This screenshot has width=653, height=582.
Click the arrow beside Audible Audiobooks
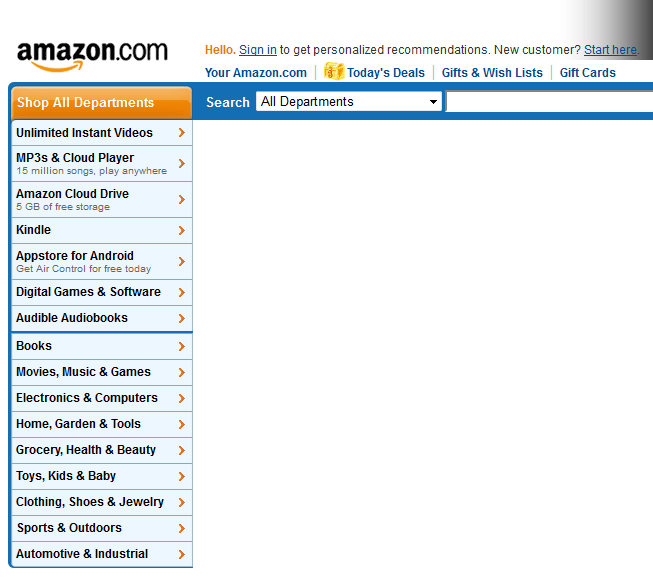181,318
